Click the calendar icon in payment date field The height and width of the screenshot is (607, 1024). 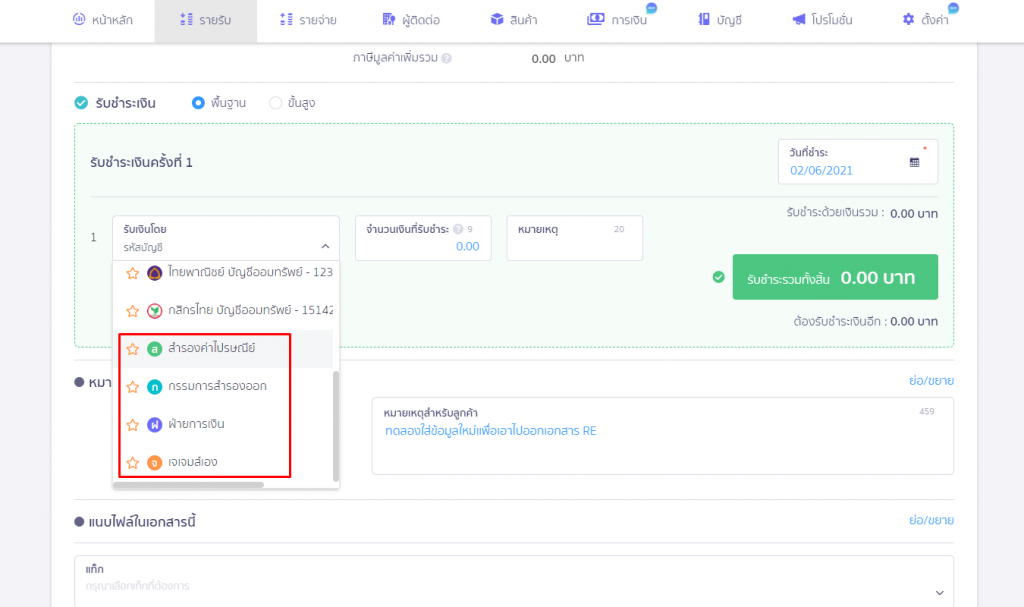coord(914,162)
